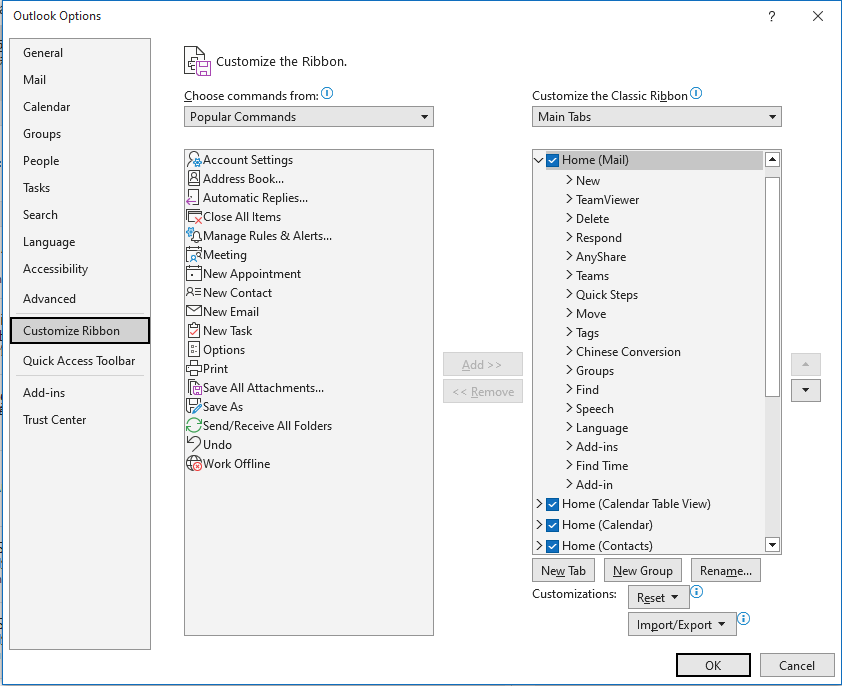
Task: Disable the Home (Calendar) checkbox
Action: (552, 524)
